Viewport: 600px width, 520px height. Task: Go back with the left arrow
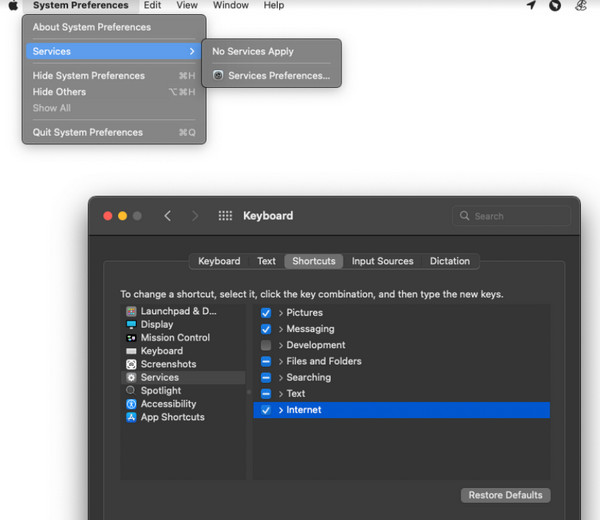(x=168, y=216)
